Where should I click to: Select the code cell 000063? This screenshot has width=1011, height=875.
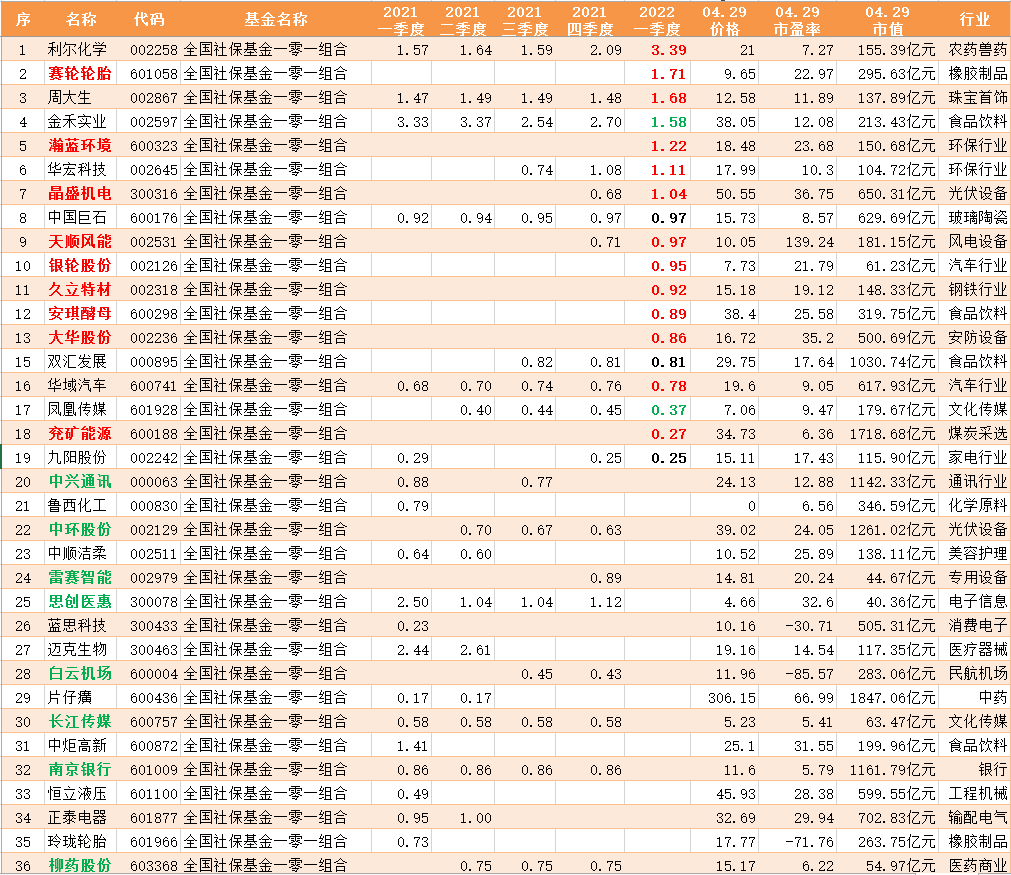click(x=153, y=482)
